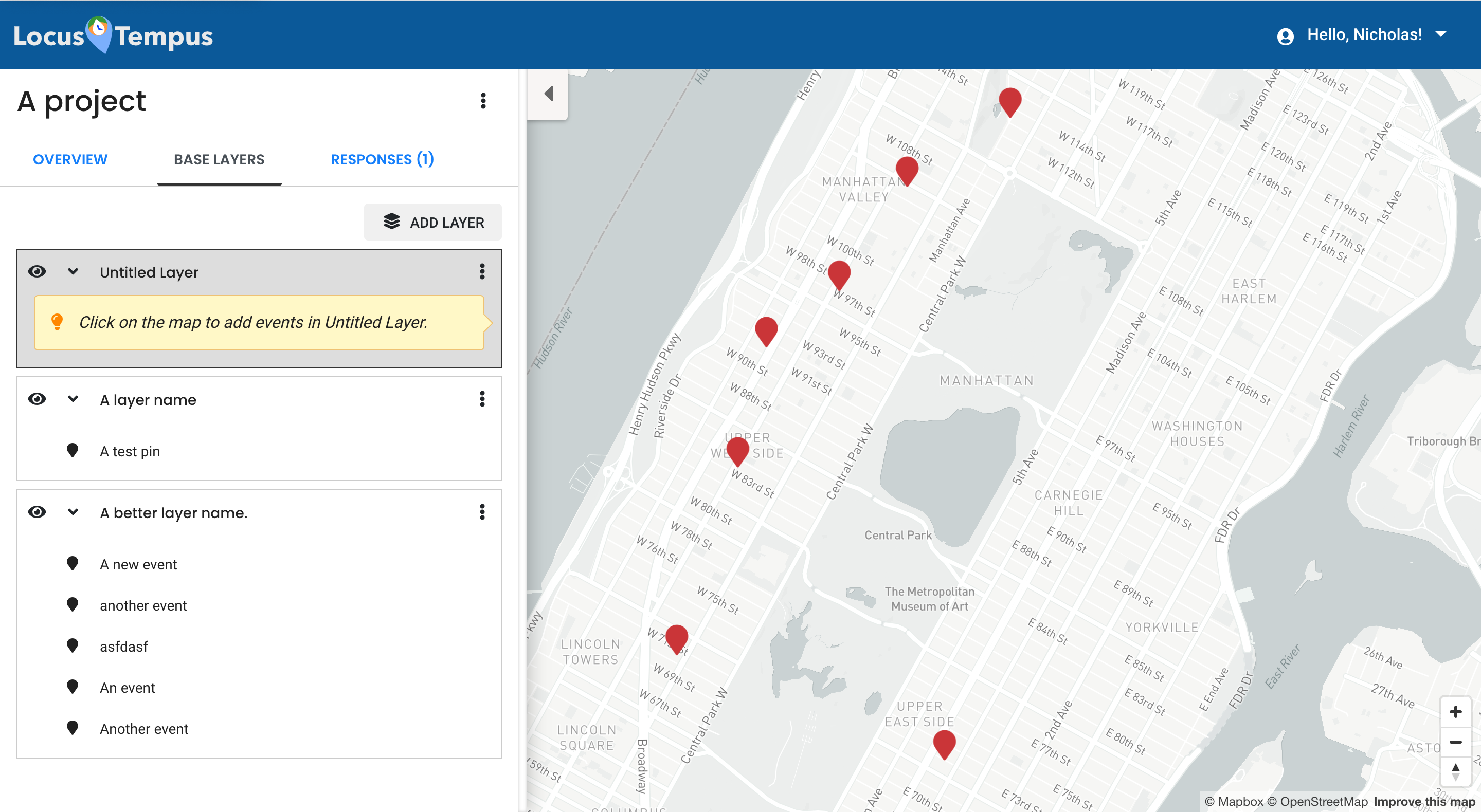Click the 'Untitled Layer' title
The image size is (1481, 812).
(149, 272)
